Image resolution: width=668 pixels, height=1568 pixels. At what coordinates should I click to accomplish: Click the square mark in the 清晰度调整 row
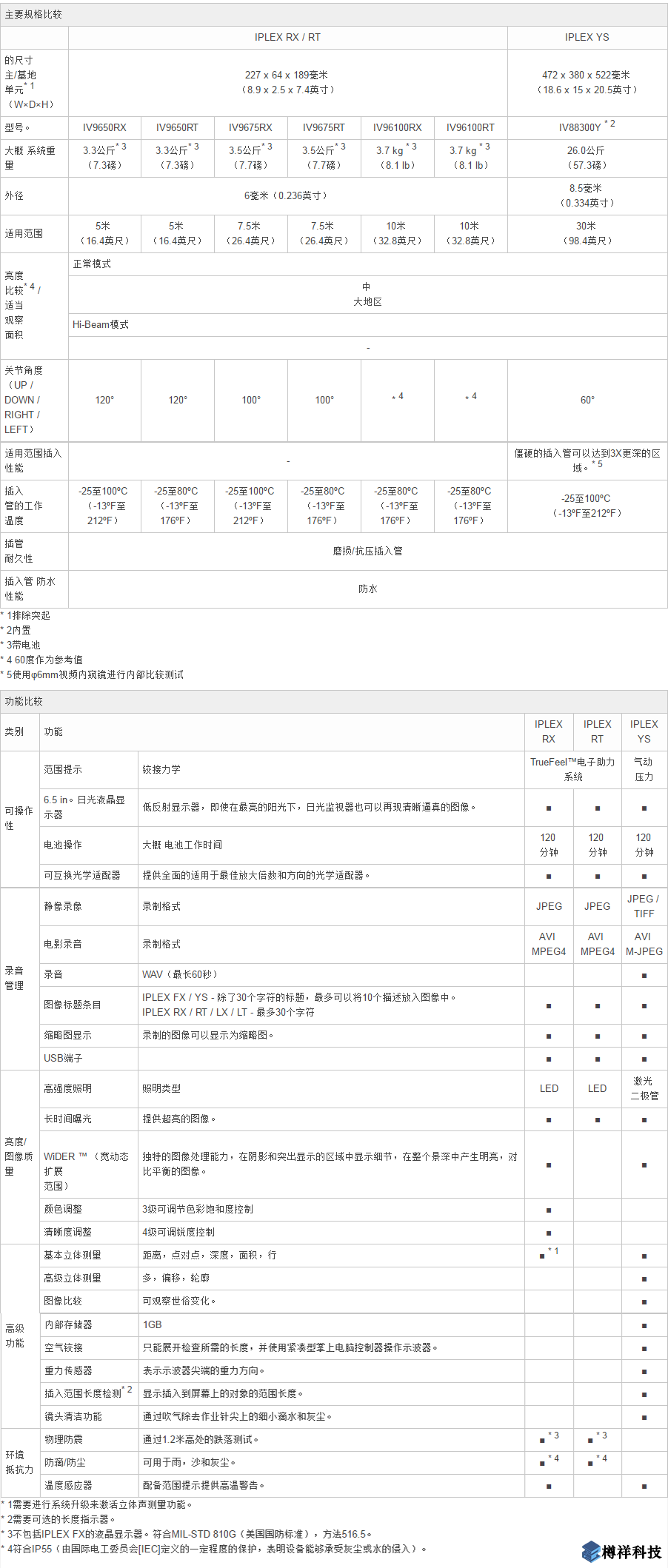pyautogui.click(x=549, y=1233)
